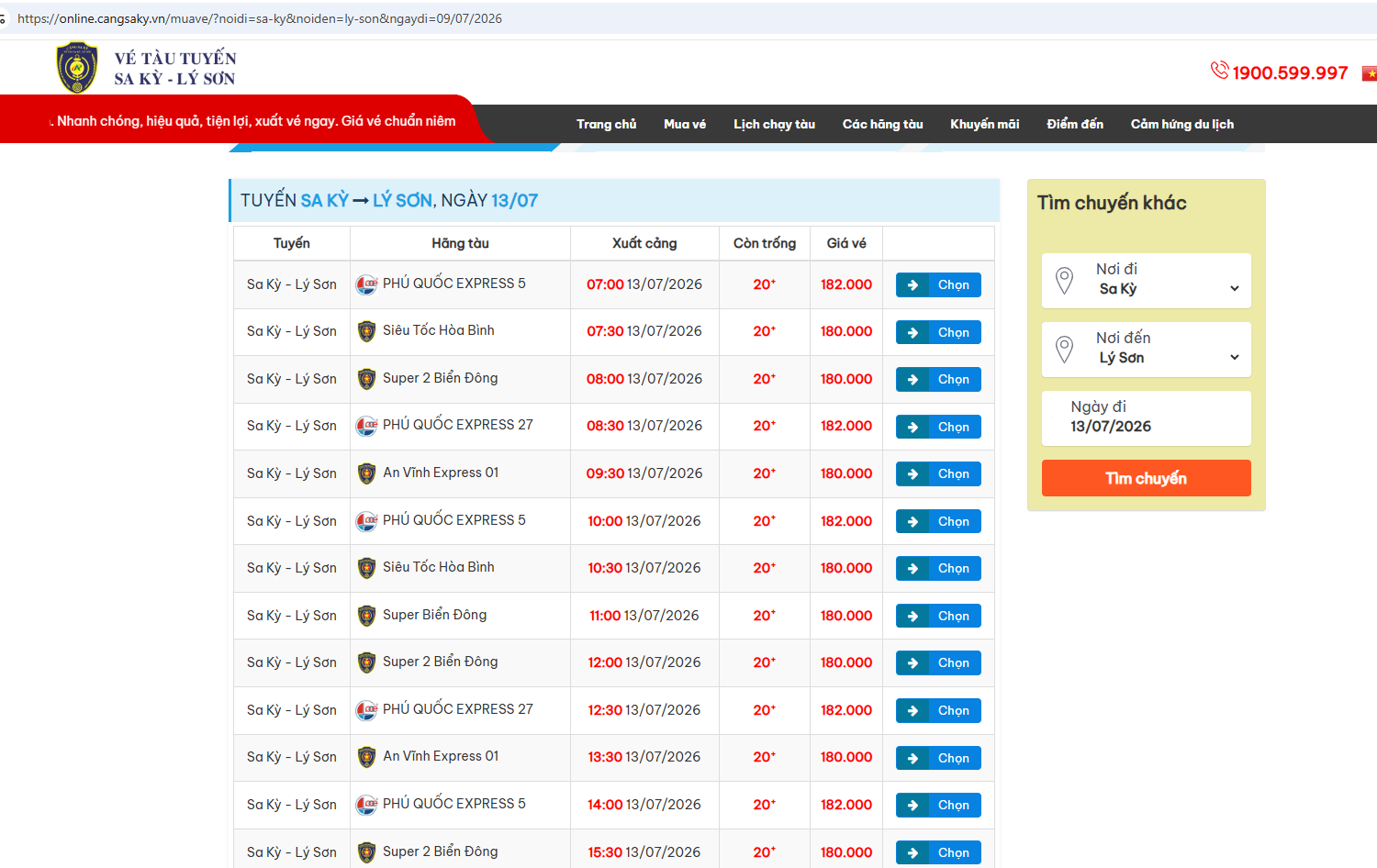1377x868 pixels.
Task: Select Chọn for the 14:00 departure
Action: tap(938, 805)
